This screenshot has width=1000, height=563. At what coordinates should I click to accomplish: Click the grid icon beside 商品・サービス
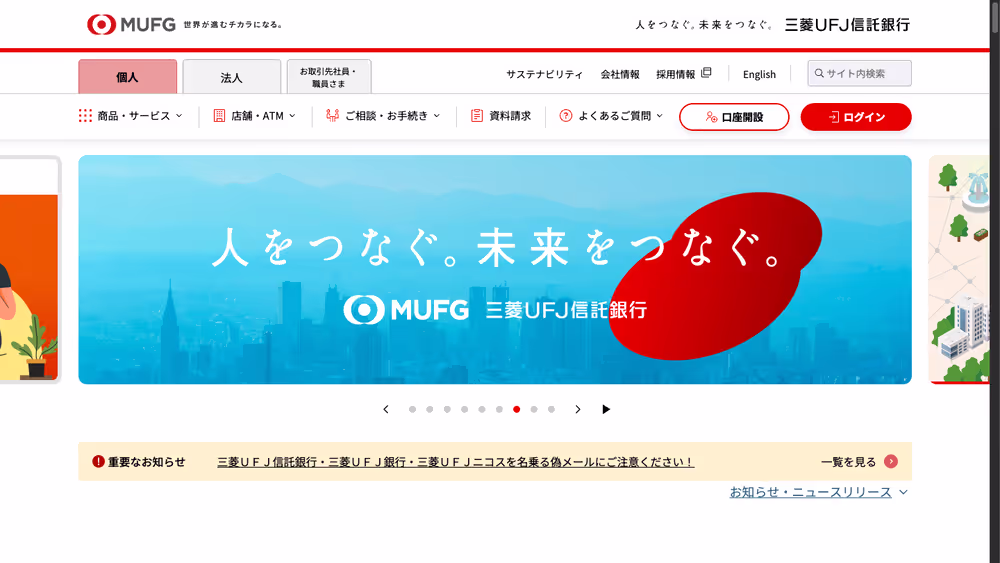(85, 116)
